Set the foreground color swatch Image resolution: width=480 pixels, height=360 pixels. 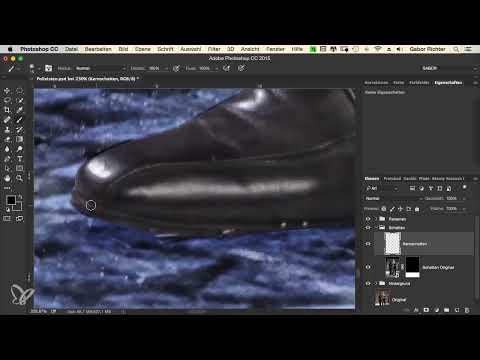pos(11,200)
